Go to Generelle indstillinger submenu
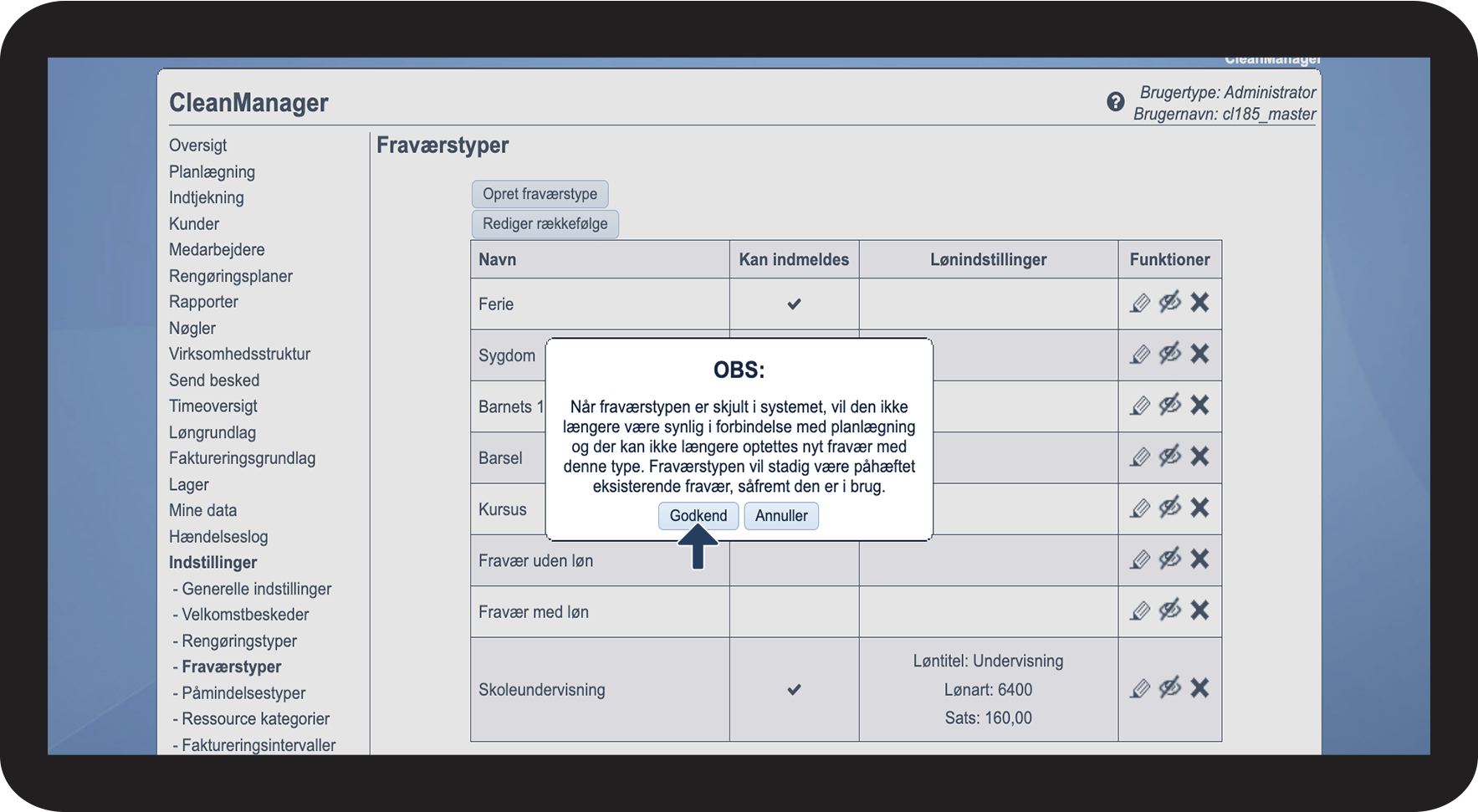Image resolution: width=1478 pixels, height=812 pixels. [256, 589]
